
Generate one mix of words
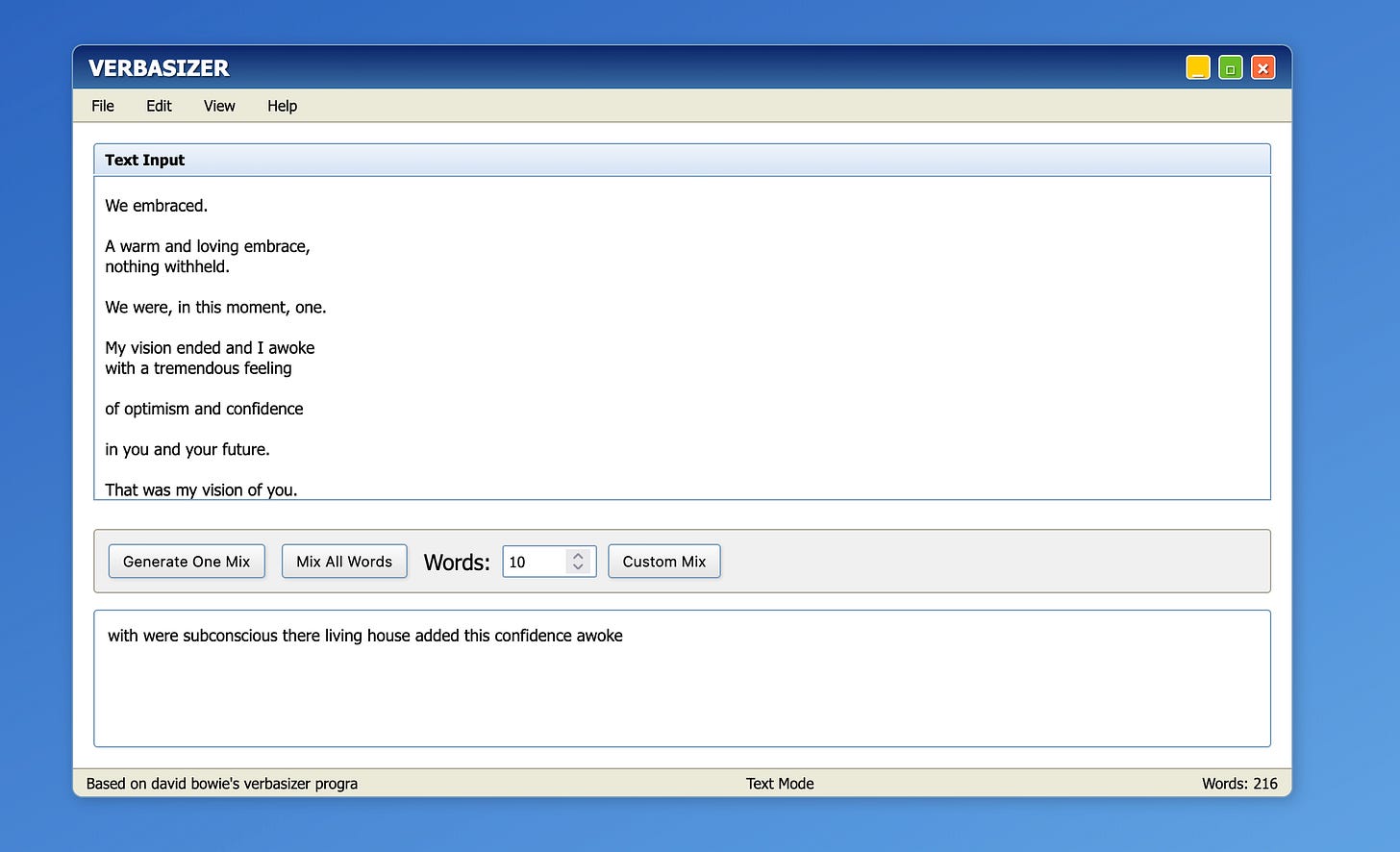(x=187, y=561)
